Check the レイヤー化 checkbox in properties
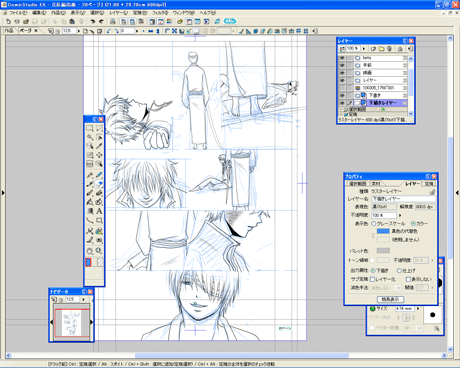The image size is (460, 368). [372, 279]
